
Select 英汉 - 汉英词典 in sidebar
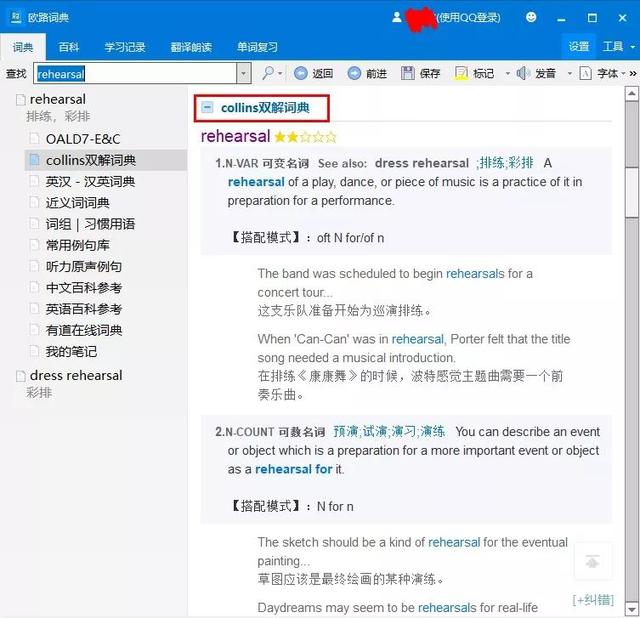point(90,181)
